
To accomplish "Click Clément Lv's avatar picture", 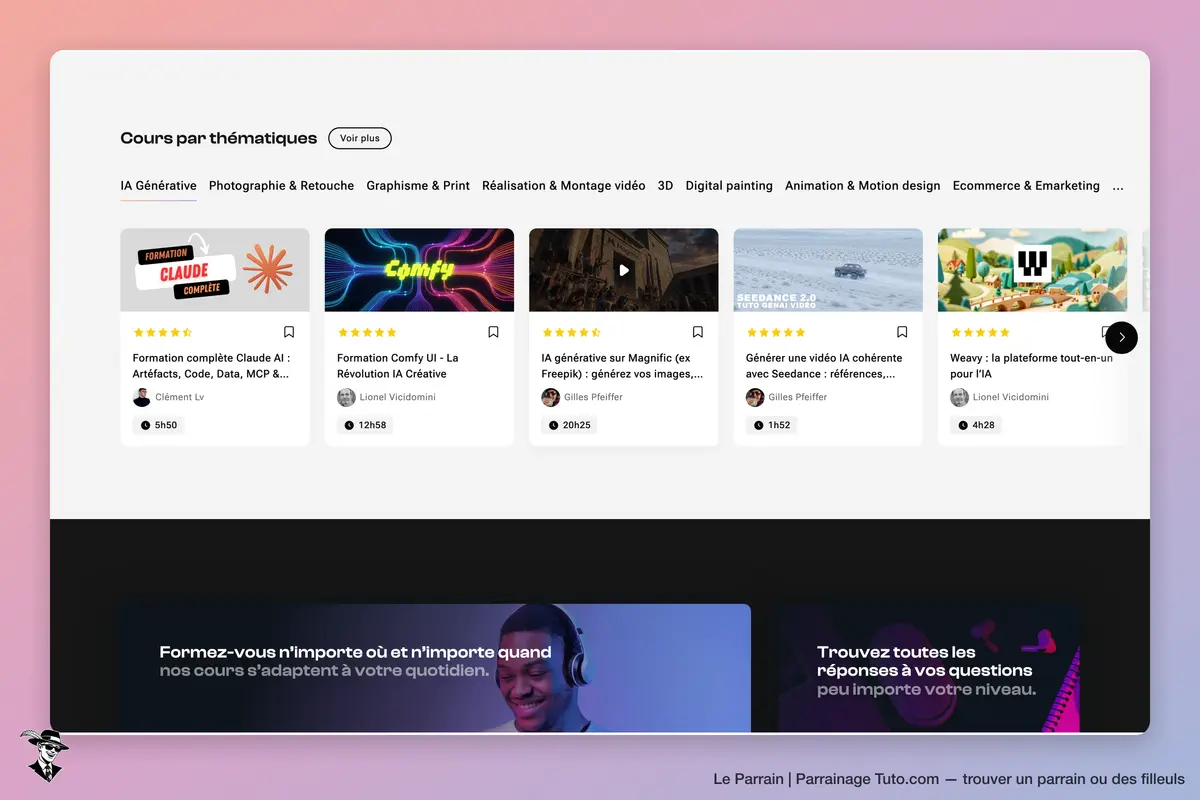I will pyautogui.click(x=141, y=397).
